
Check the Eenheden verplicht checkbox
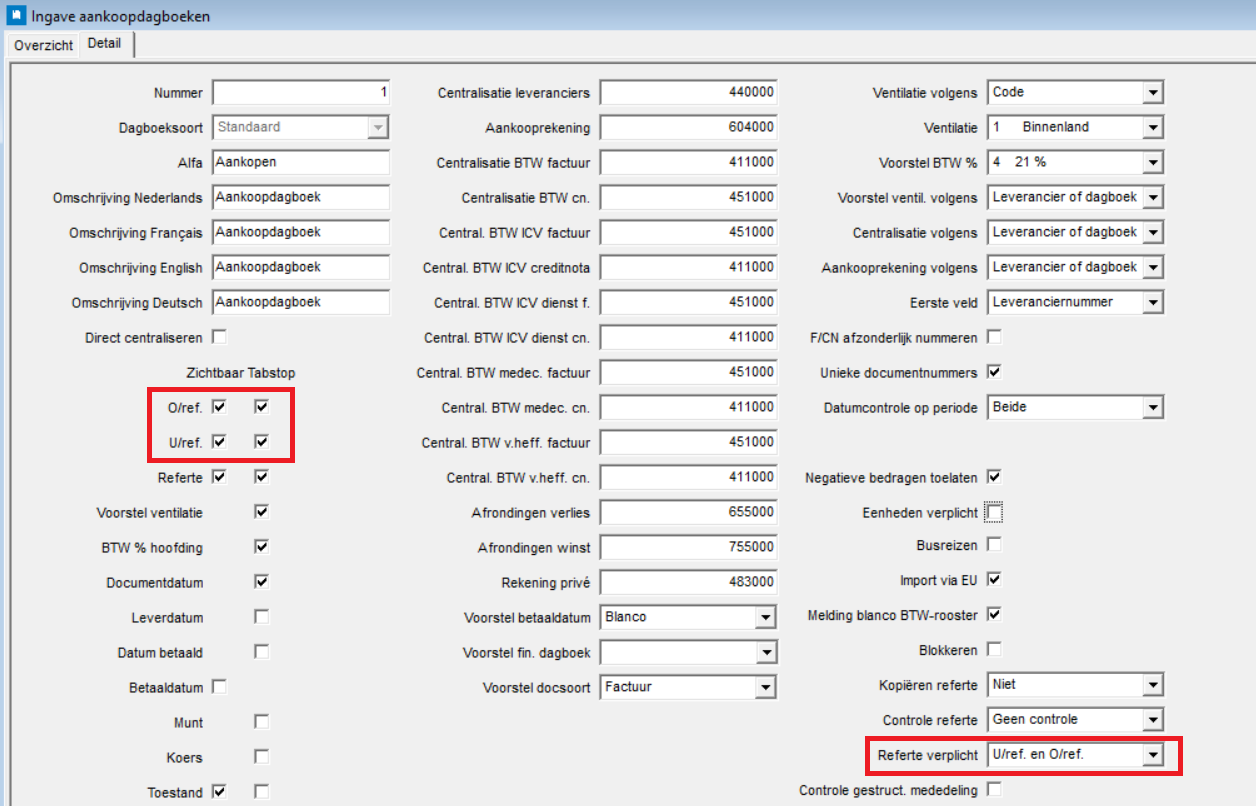pyautogui.click(x=994, y=513)
